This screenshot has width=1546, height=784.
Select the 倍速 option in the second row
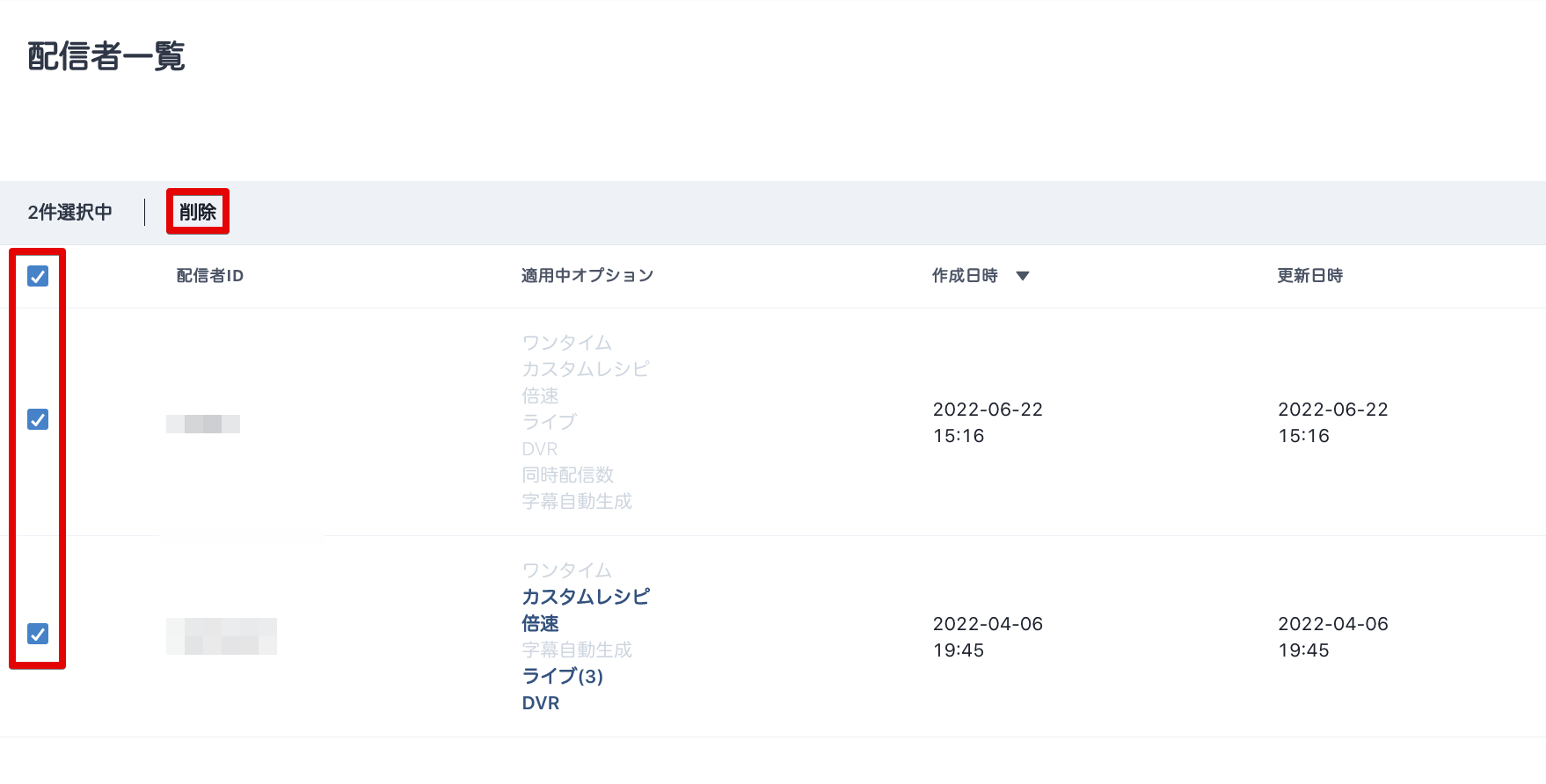(x=540, y=623)
